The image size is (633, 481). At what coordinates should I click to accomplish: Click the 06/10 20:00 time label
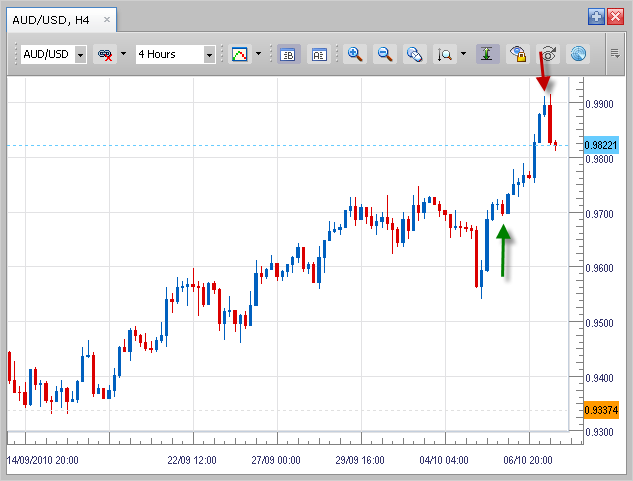pyautogui.click(x=528, y=460)
